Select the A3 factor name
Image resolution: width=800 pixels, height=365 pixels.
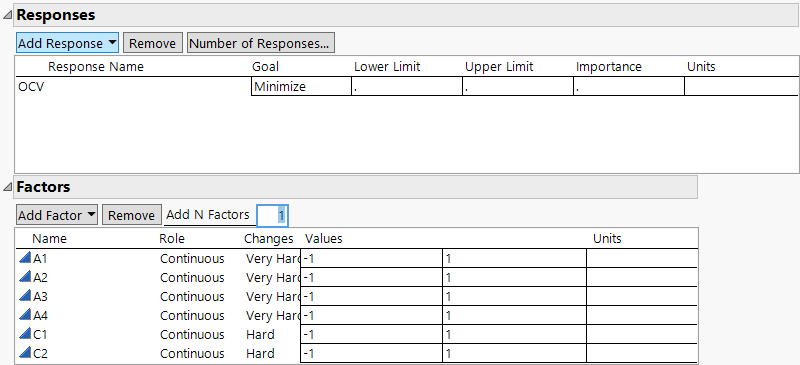[40, 297]
